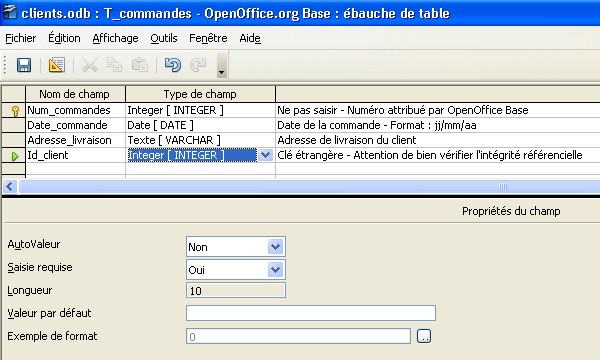Image resolution: width=600 pixels, height=360 pixels.
Task: Click the Valeur par défaut input field
Action: click(x=311, y=313)
